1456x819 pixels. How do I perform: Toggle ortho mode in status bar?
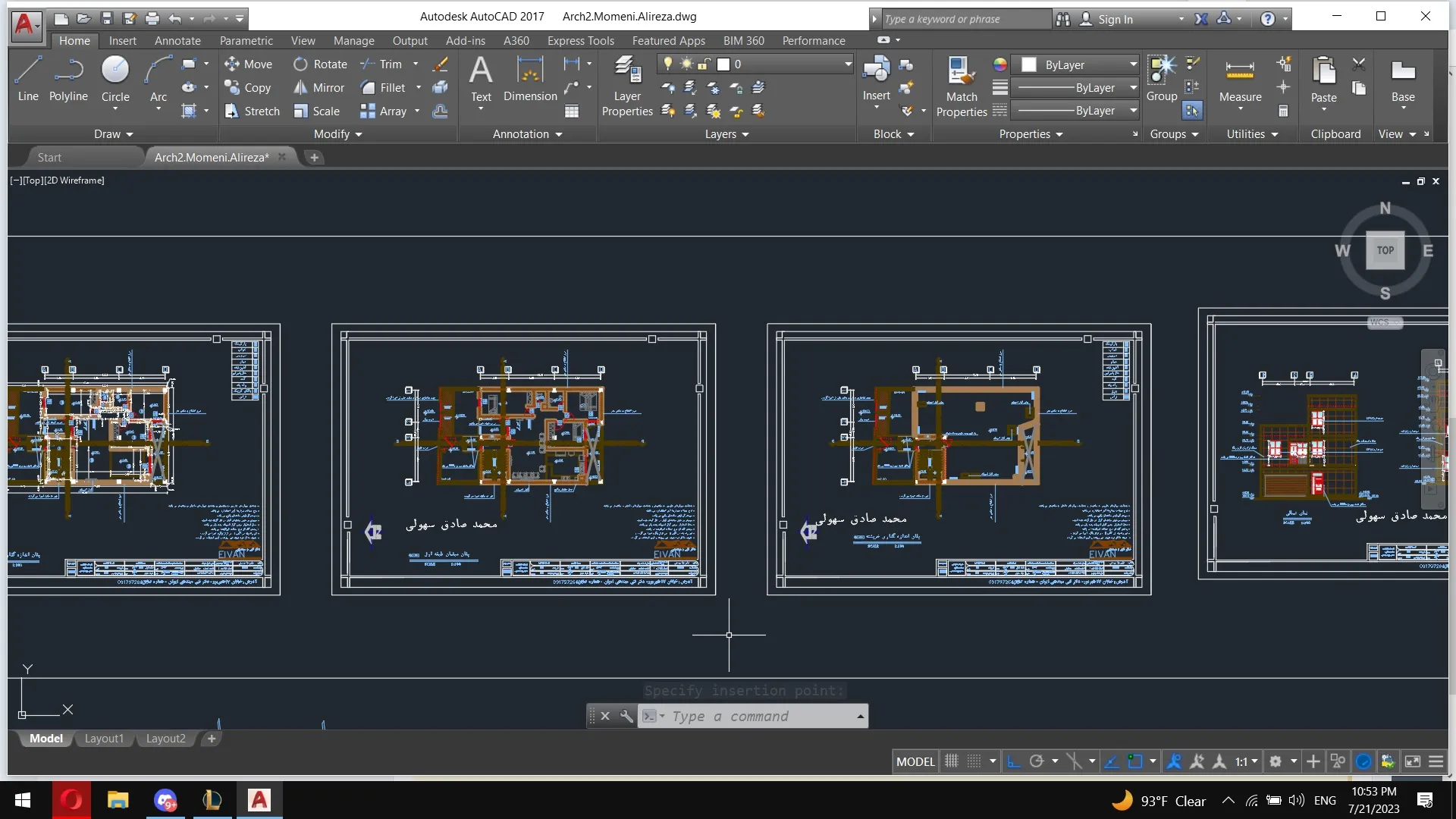(1014, 761)
